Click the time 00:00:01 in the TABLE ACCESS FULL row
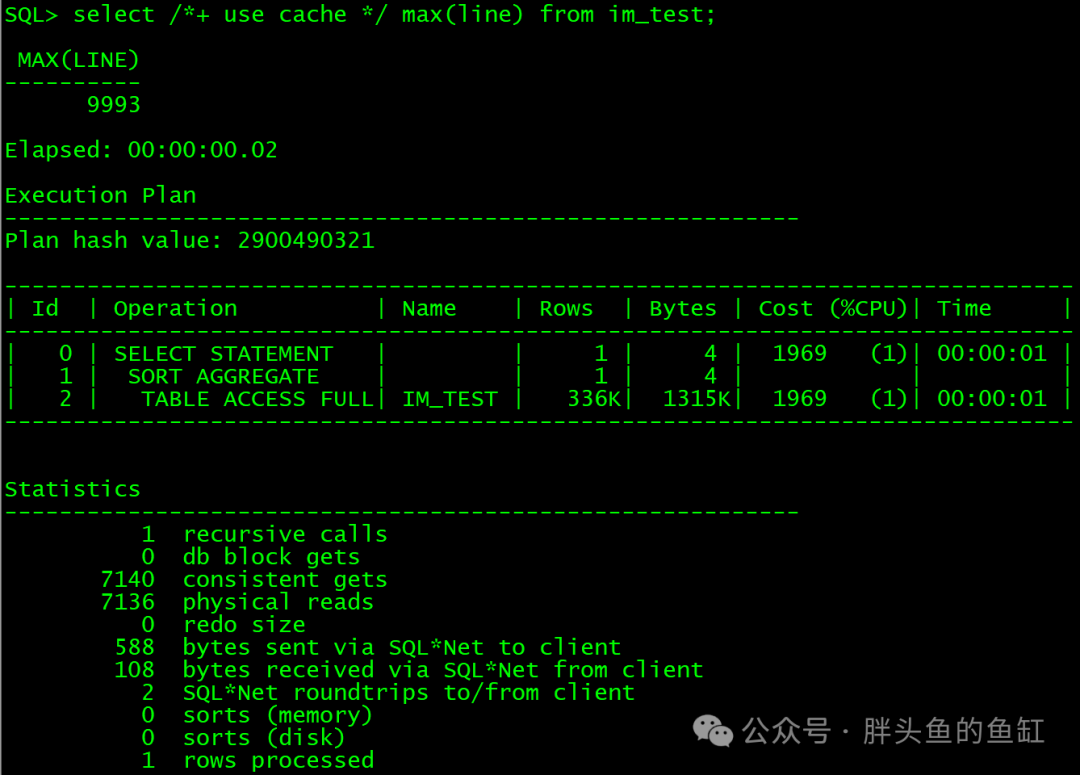 tap(992, 399)
